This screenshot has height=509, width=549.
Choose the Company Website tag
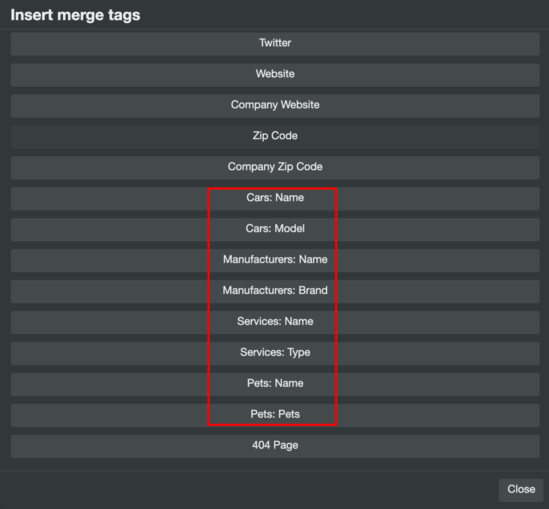(275, 105)
